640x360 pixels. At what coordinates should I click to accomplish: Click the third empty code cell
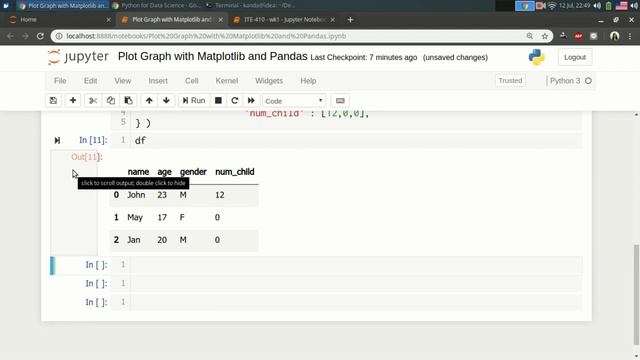356,302
